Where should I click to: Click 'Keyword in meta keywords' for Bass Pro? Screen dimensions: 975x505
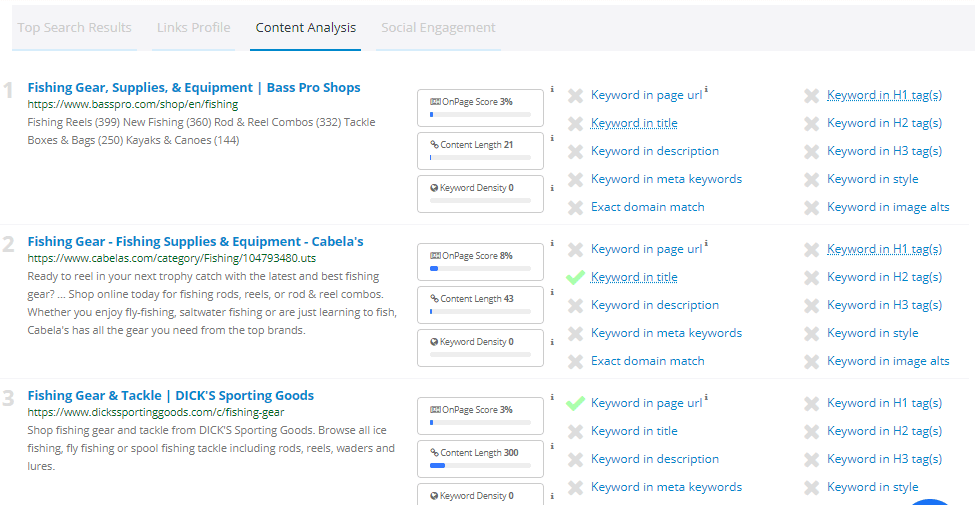point(666,179)
